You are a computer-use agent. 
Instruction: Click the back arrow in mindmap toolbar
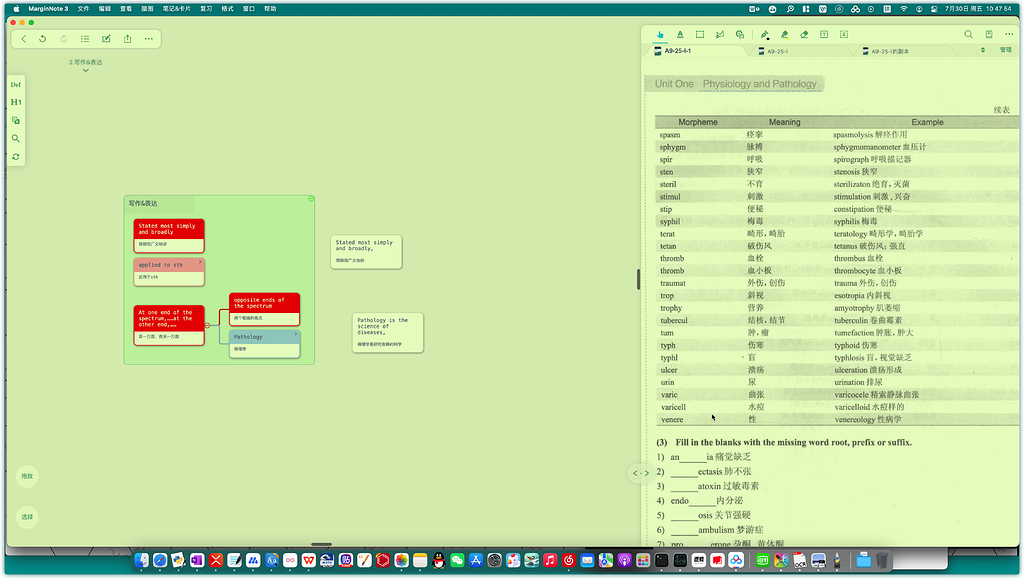pyautogui.click(x=24, y=39)
